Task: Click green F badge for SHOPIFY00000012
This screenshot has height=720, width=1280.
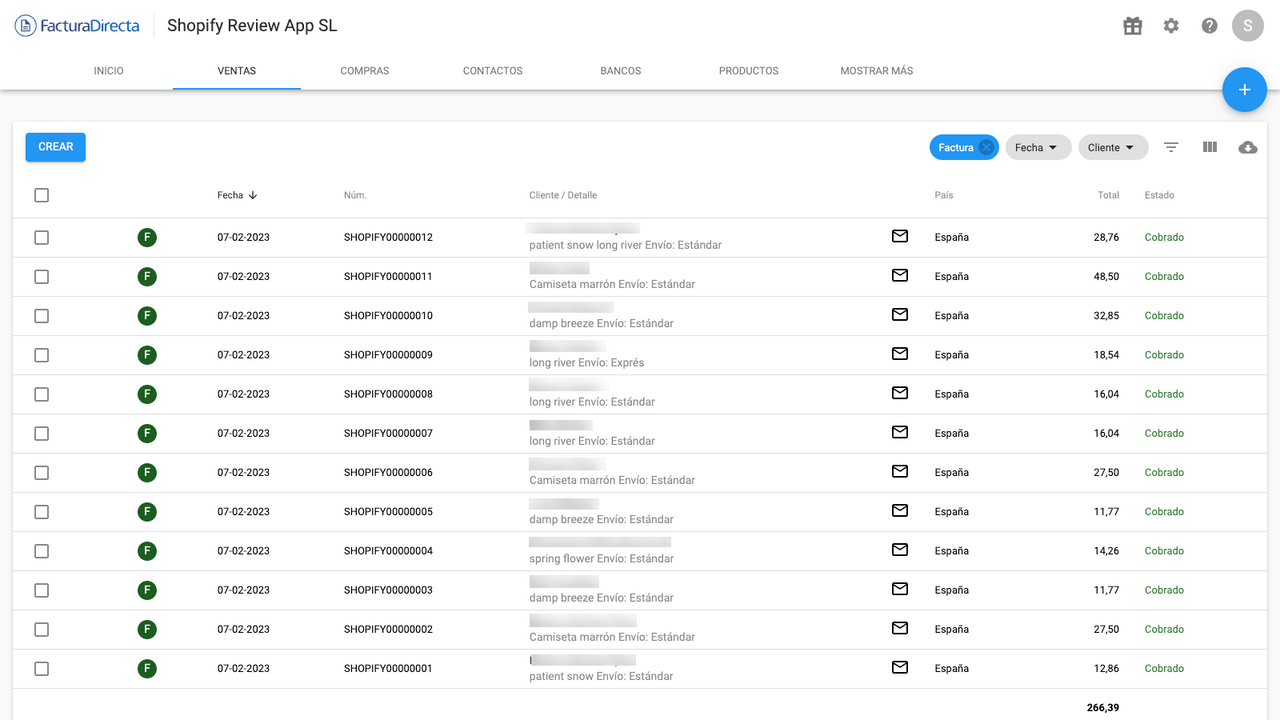Action: (147, 237)
